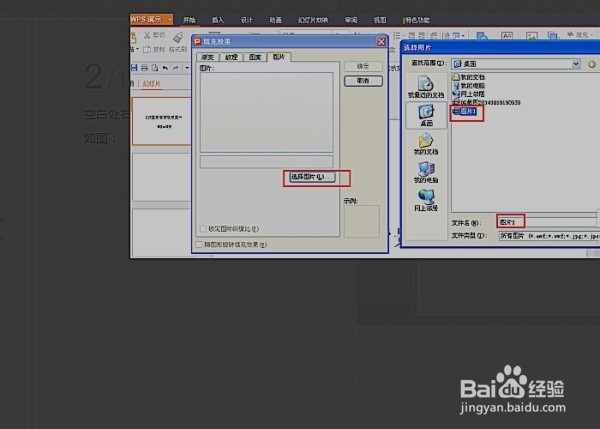Click the 剪切 scissors icon
This screenshot has height=429, width=600.
[147, 36]
